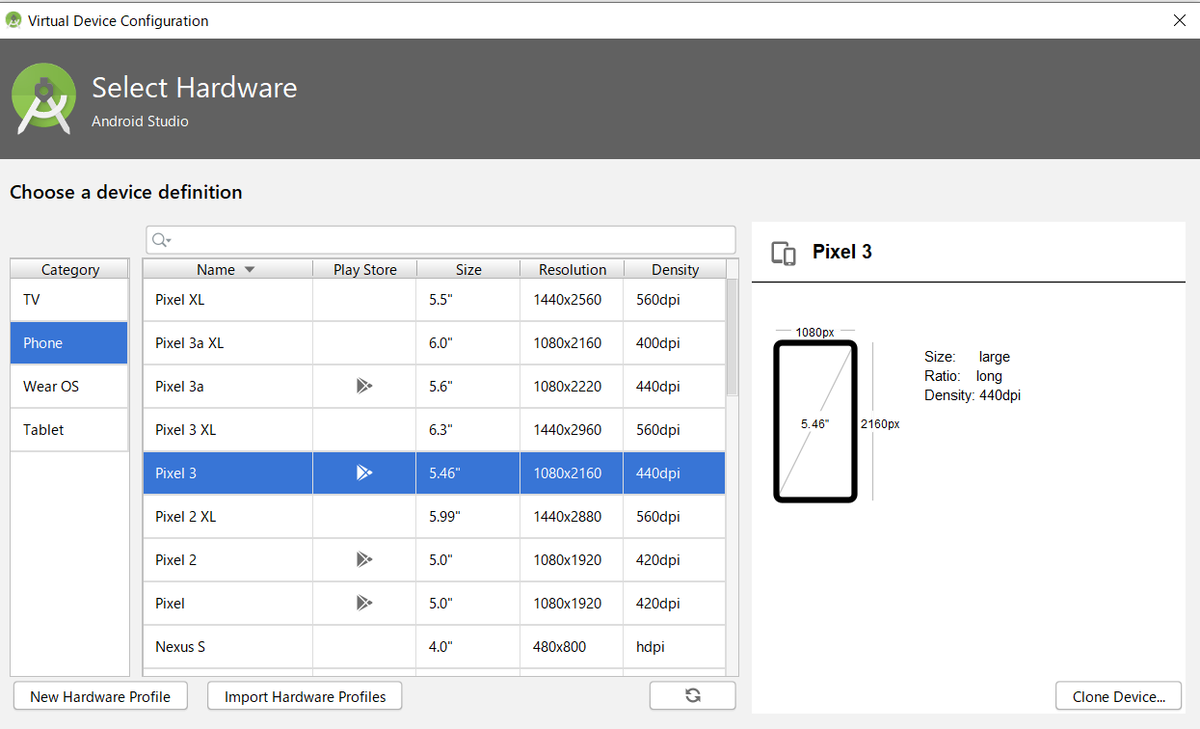Select the Phone category

pos(69,343)
